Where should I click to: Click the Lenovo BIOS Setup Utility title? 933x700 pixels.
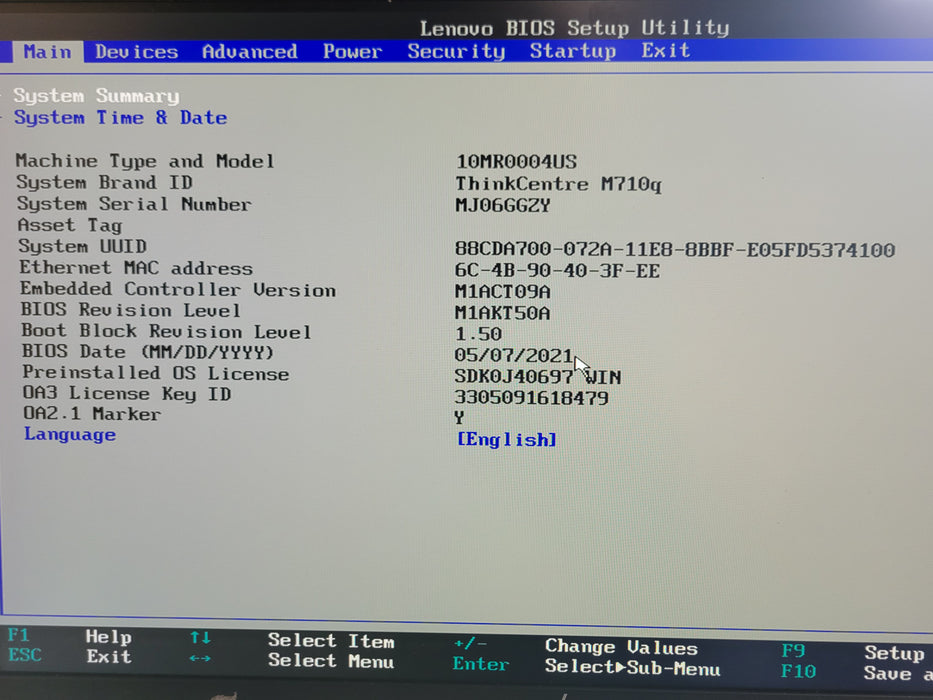[574, 28]
